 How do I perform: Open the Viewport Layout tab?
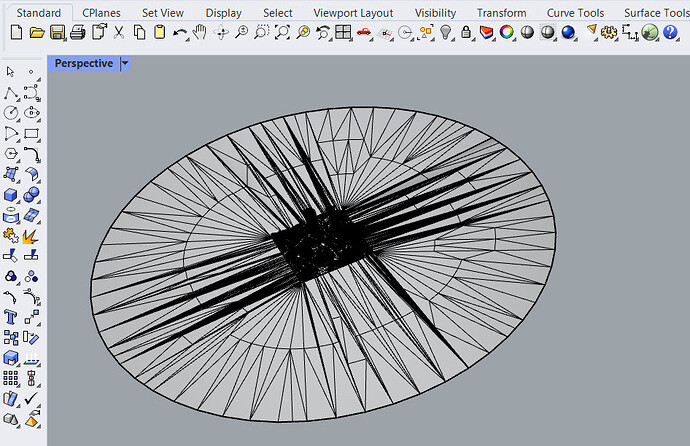point(353,13)
